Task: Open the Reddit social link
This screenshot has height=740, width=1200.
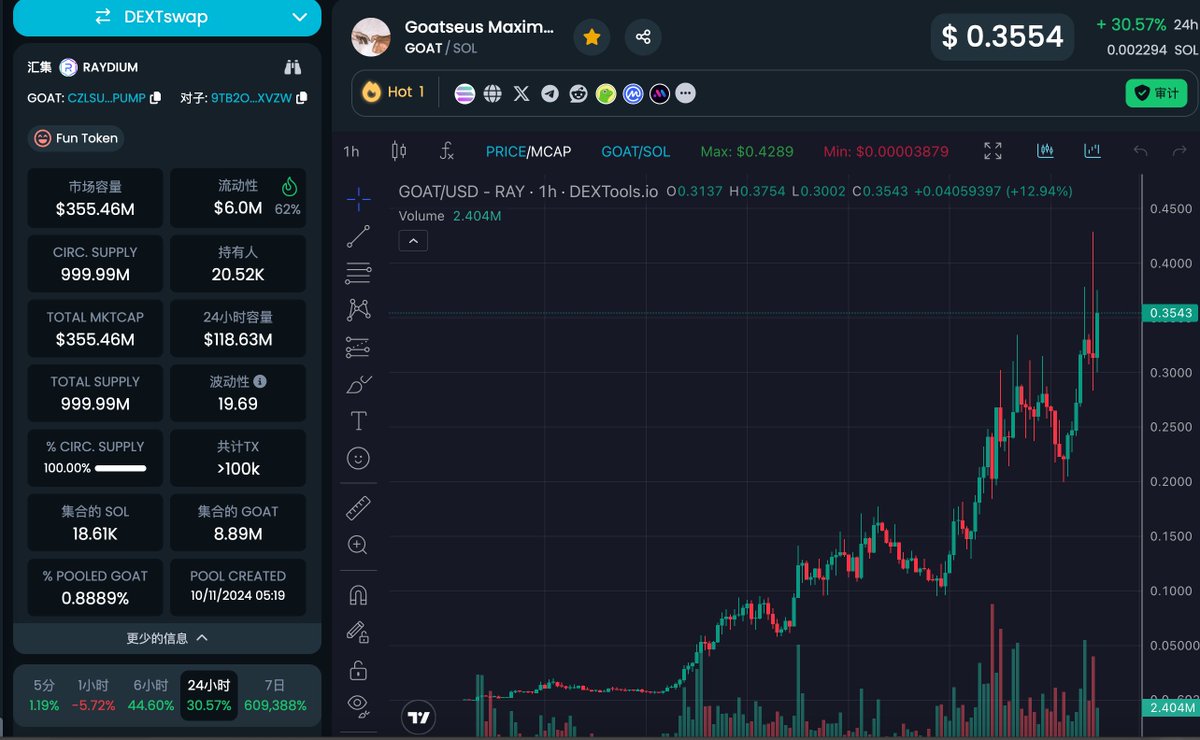Action: [x=578, y=93]
